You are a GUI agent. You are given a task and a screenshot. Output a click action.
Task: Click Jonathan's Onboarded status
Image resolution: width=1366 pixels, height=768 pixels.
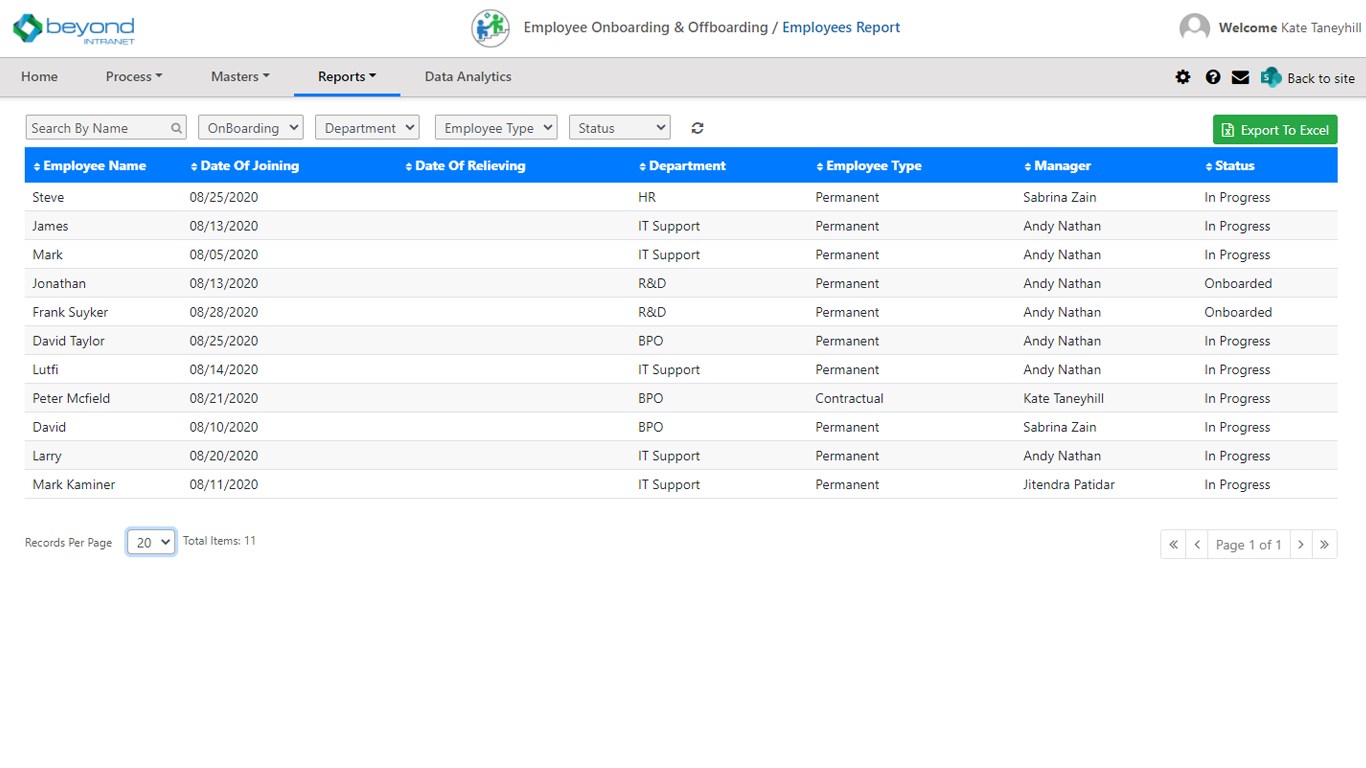click(x=1238, y=283)
